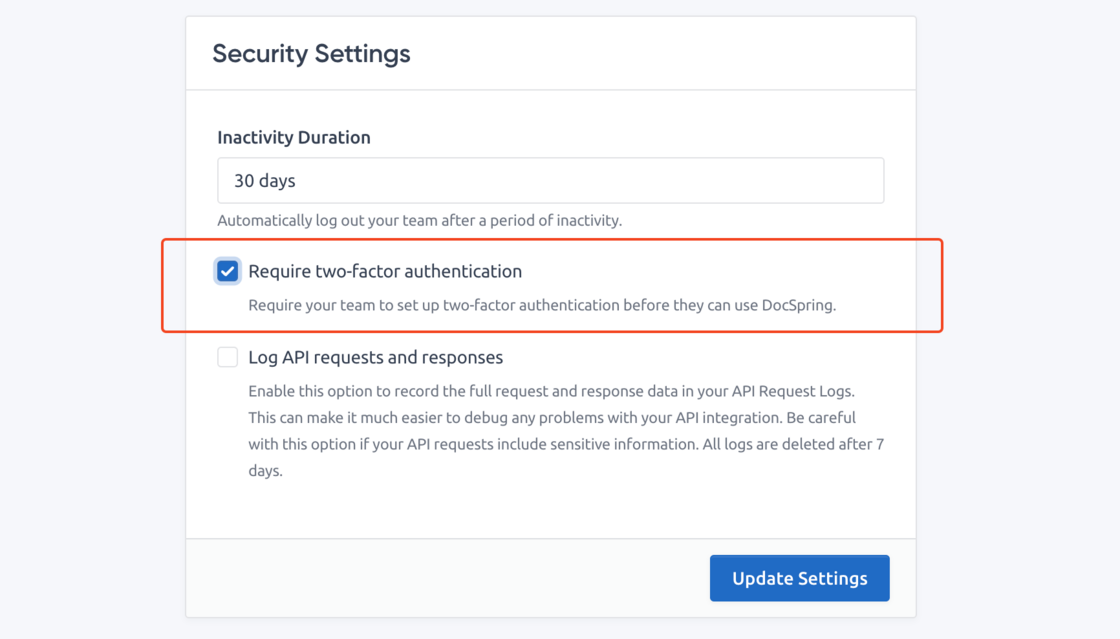Enable the Log API requests checkbox
The height and width of the screenshot is (639, 1120).
[x=228, y=357]
